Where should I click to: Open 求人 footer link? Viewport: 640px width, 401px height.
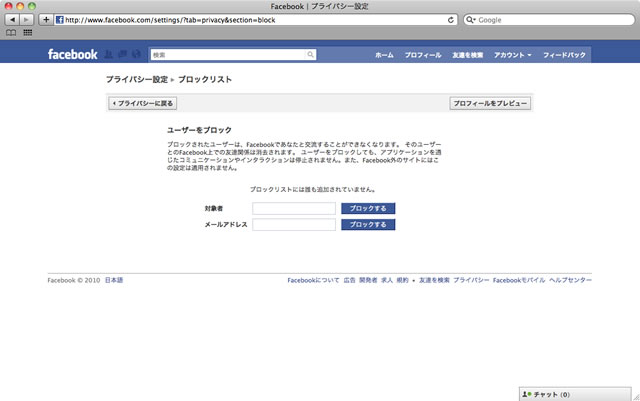(x=387, y=280)
